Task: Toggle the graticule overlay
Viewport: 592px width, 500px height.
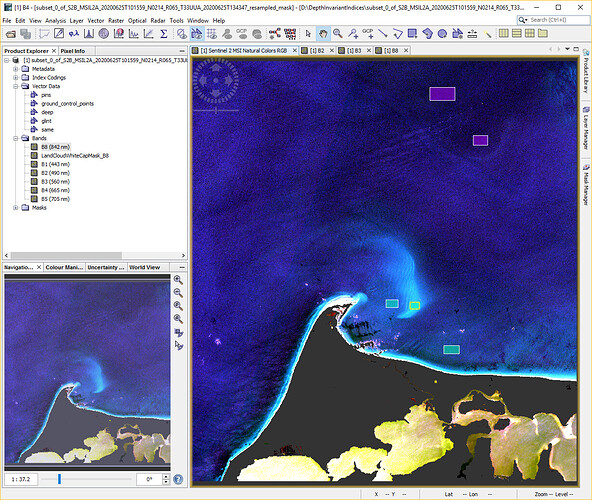Action: [x=212, y=34]
